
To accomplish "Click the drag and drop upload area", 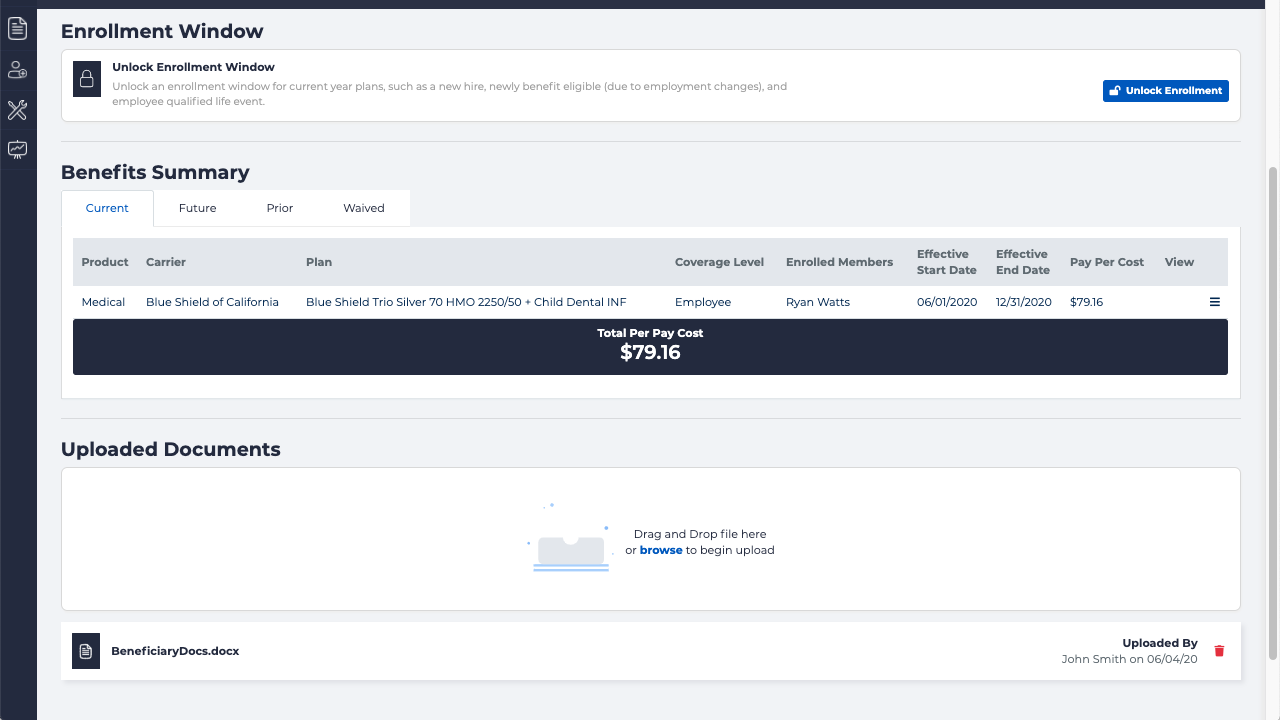I will 650,539.
